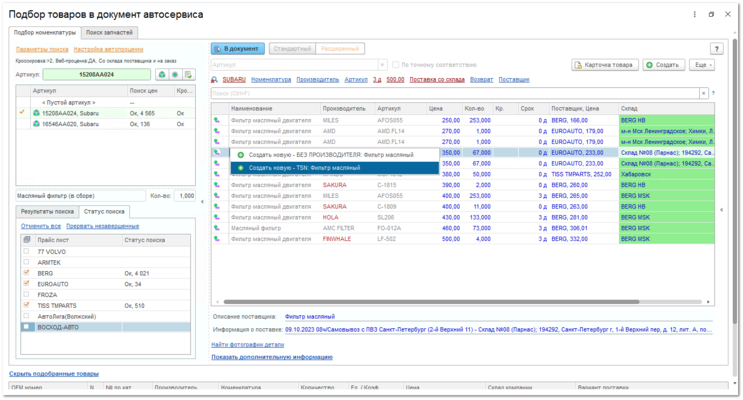Switch to Поиск запчастей tab
743x400 pixels.
(x=109, y=33)
